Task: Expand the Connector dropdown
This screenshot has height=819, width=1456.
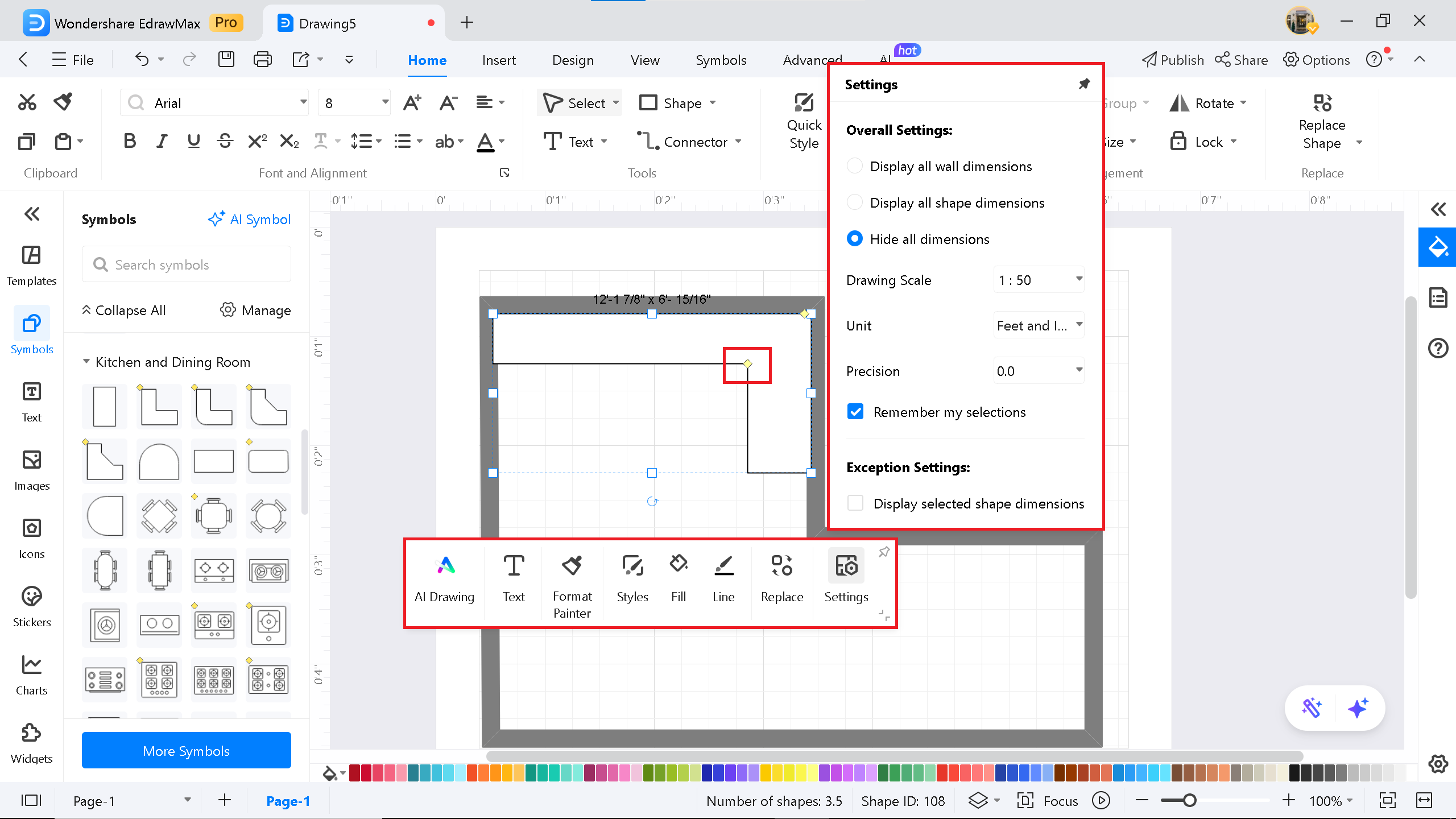Action: pyautogui.click(x=738, y=142)
